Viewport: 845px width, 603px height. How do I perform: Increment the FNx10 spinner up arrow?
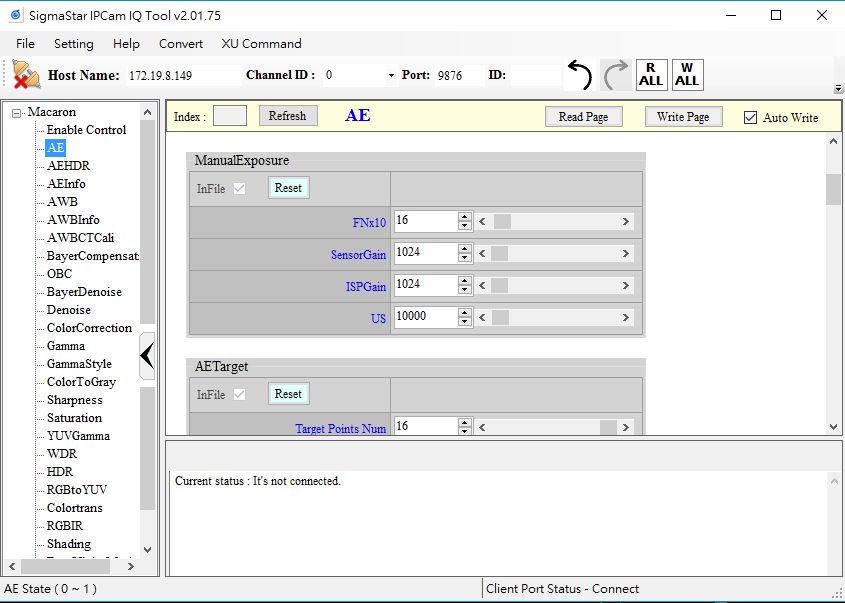point(464,216)
